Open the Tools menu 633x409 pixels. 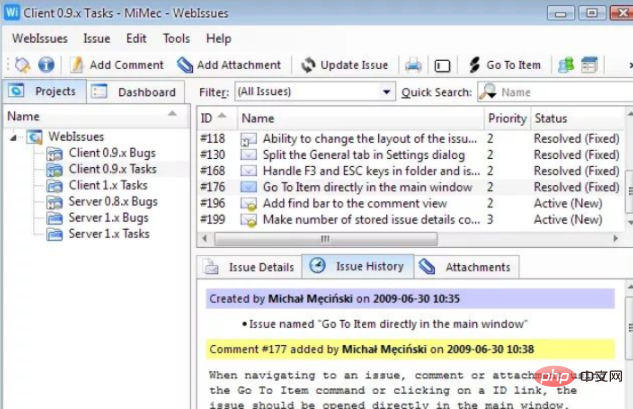click(176, 38)
